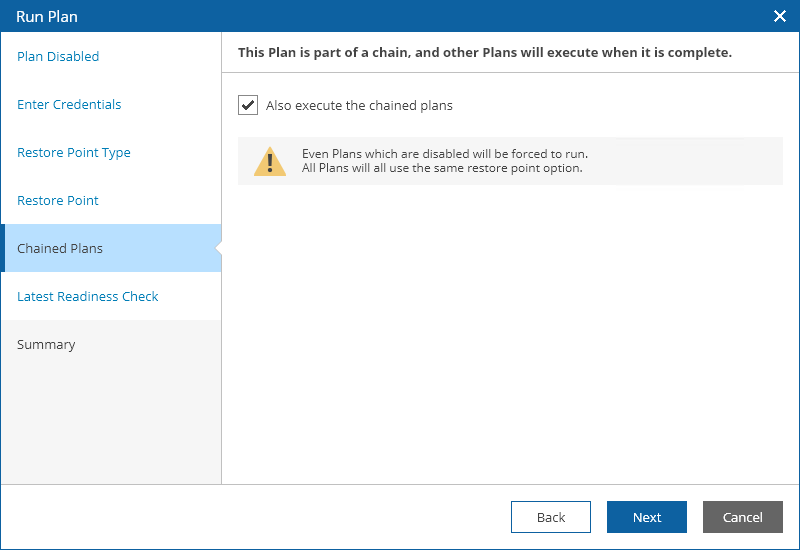Image resolution: width=800 pixels, height=550 pixels.
Task: Click the blue accent bar of Chained Plans
Action: click(x=3, y=249)
